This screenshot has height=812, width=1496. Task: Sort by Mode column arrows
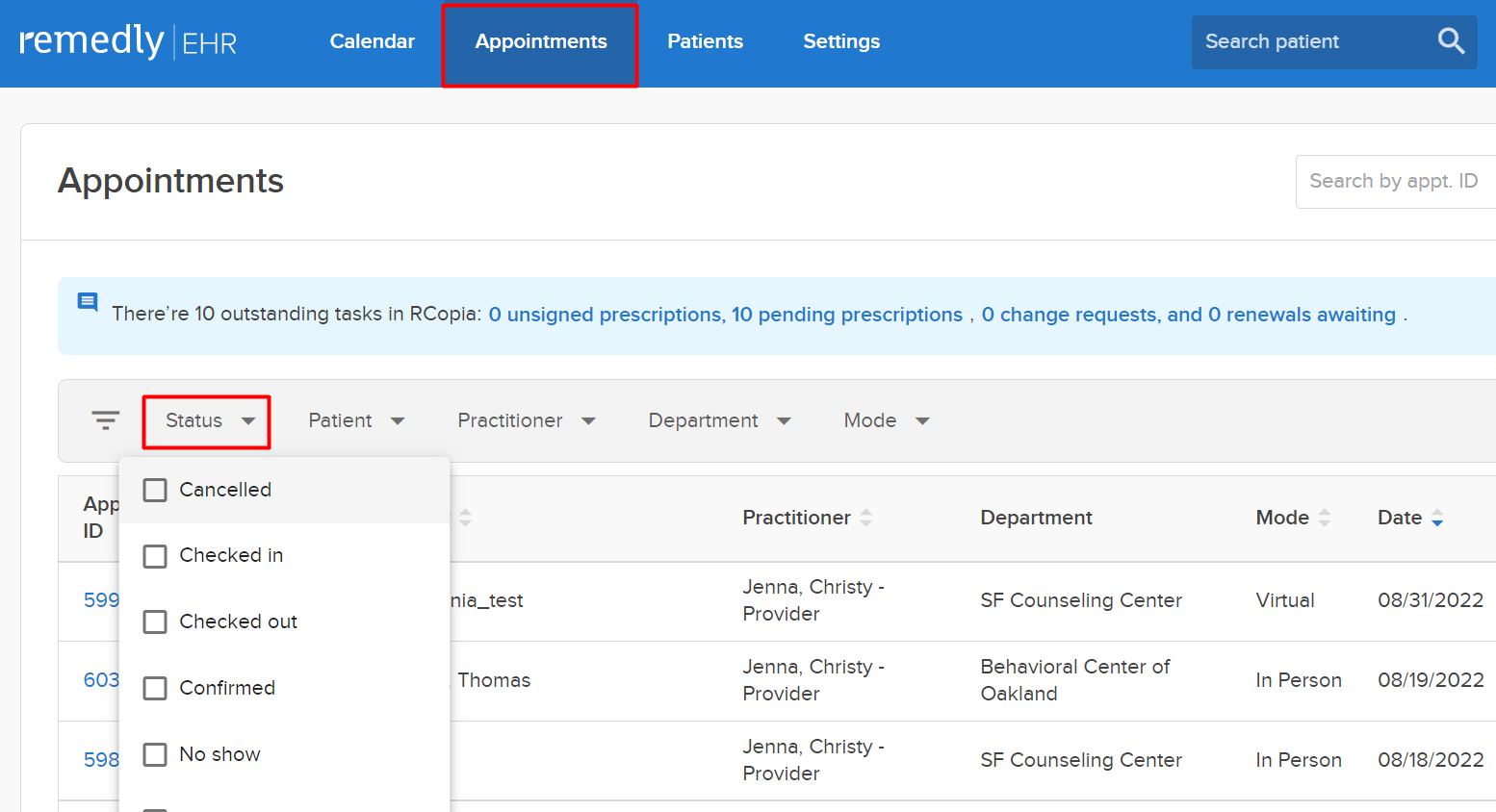coord(1325,518)
